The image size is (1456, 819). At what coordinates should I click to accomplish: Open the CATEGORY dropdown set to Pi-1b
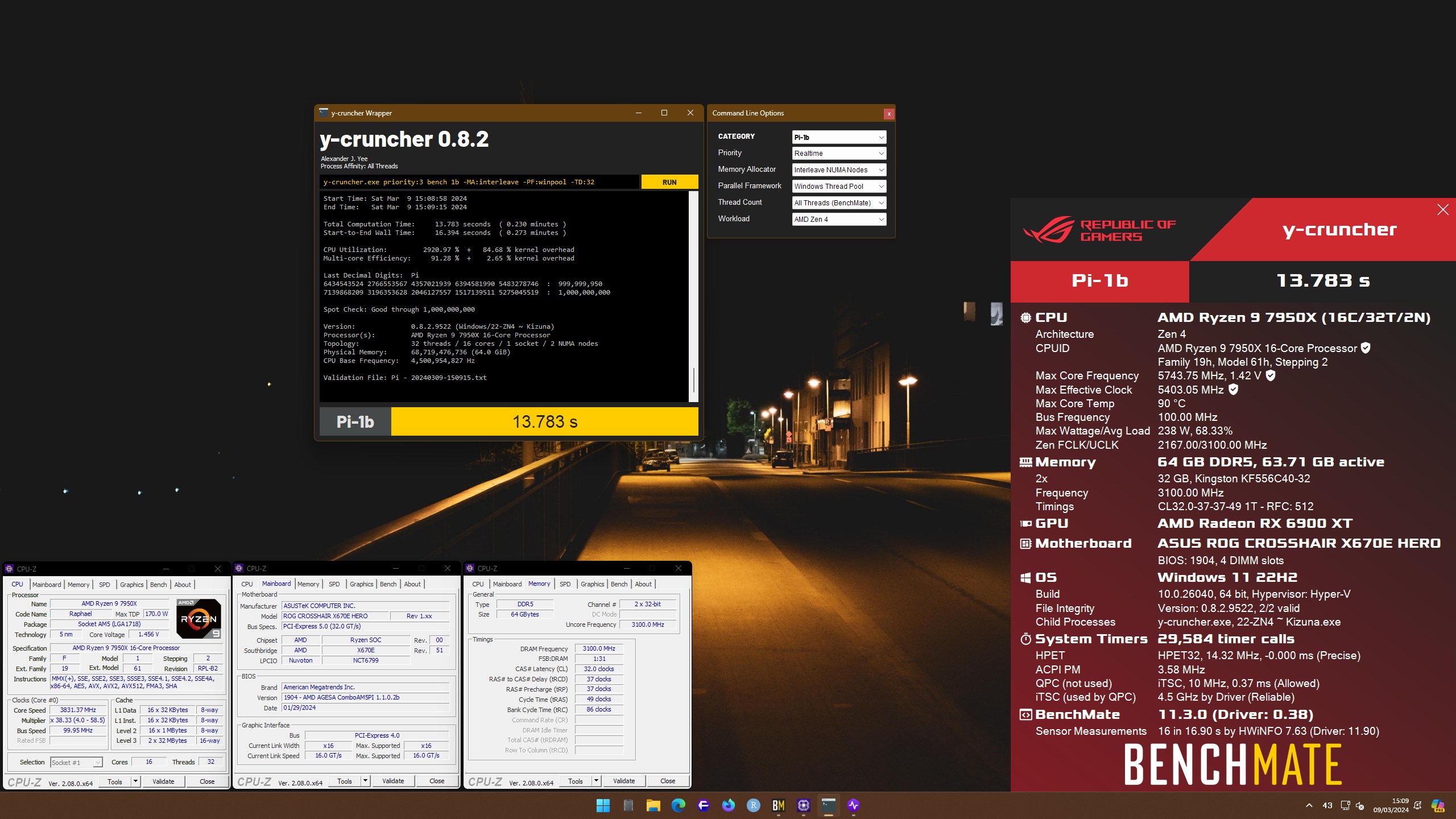pyautogui.click(x=839, y=137)
